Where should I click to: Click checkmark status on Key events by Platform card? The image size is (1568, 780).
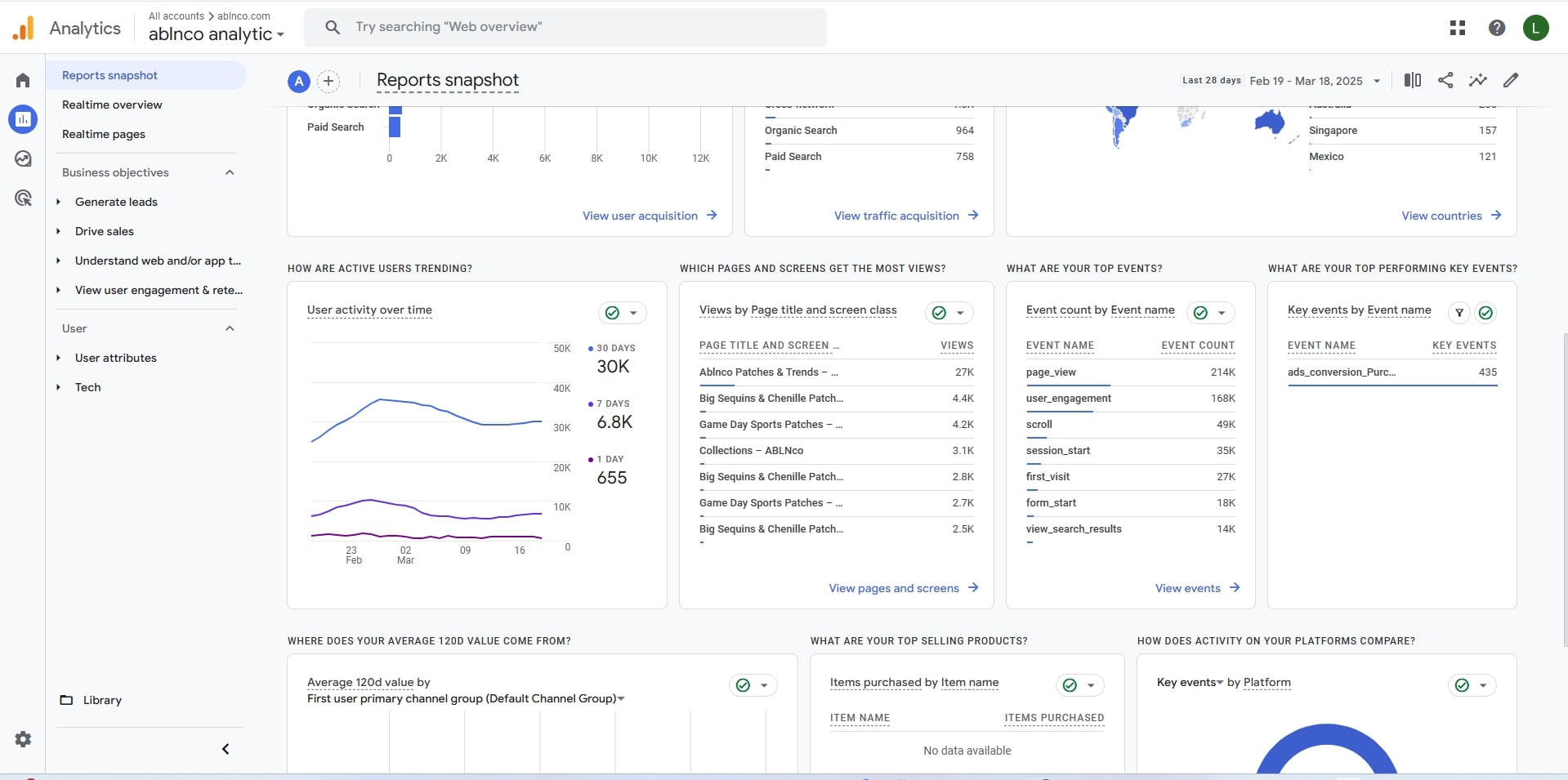pos(1462,685)
